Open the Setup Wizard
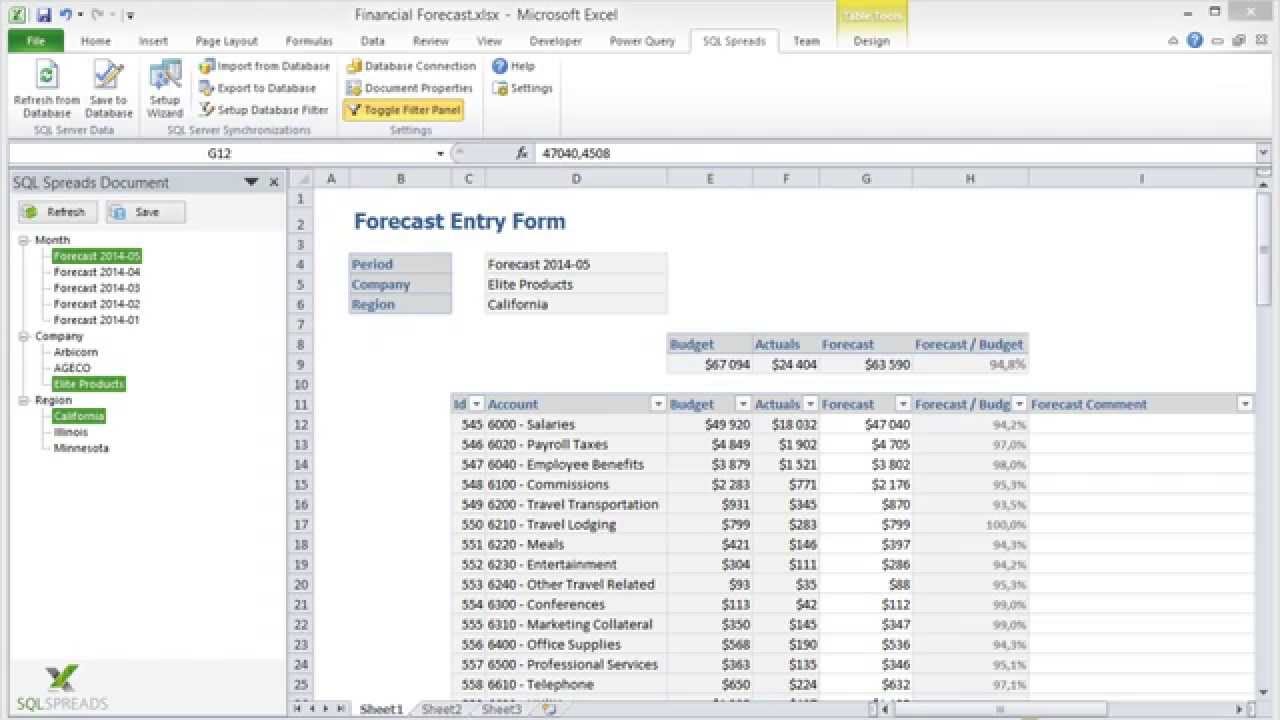This screenshot has width=1280, height=720. pos(164,90)
